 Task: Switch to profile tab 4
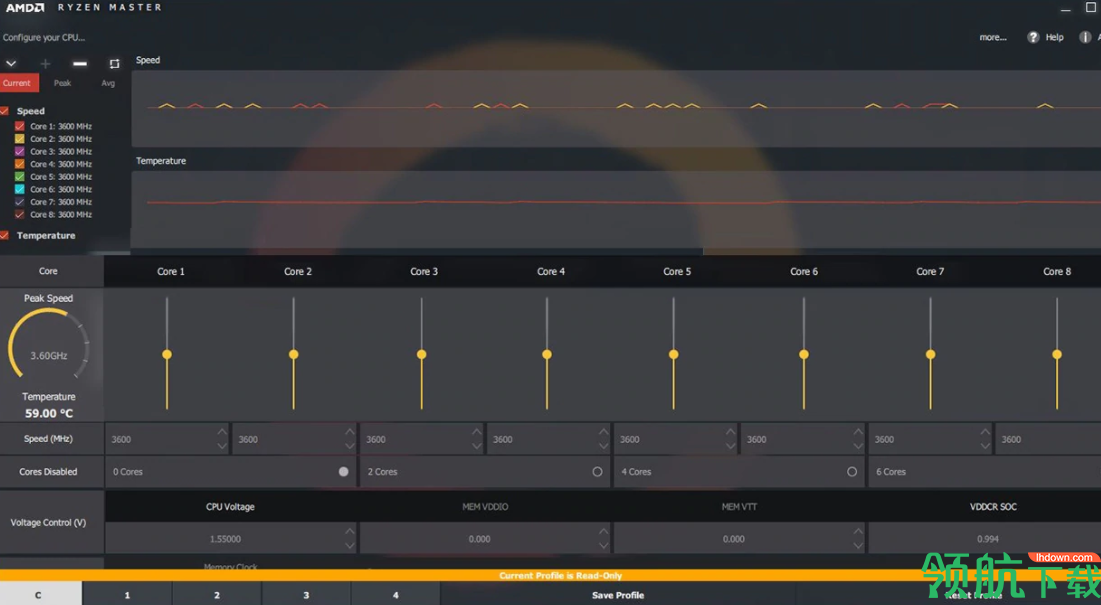(x=395, y=594)
